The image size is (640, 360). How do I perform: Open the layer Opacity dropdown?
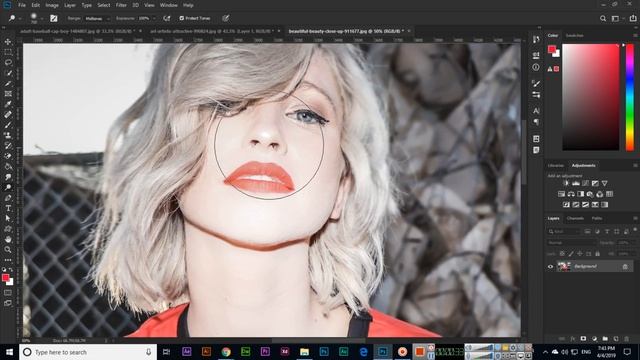[627, 242]
